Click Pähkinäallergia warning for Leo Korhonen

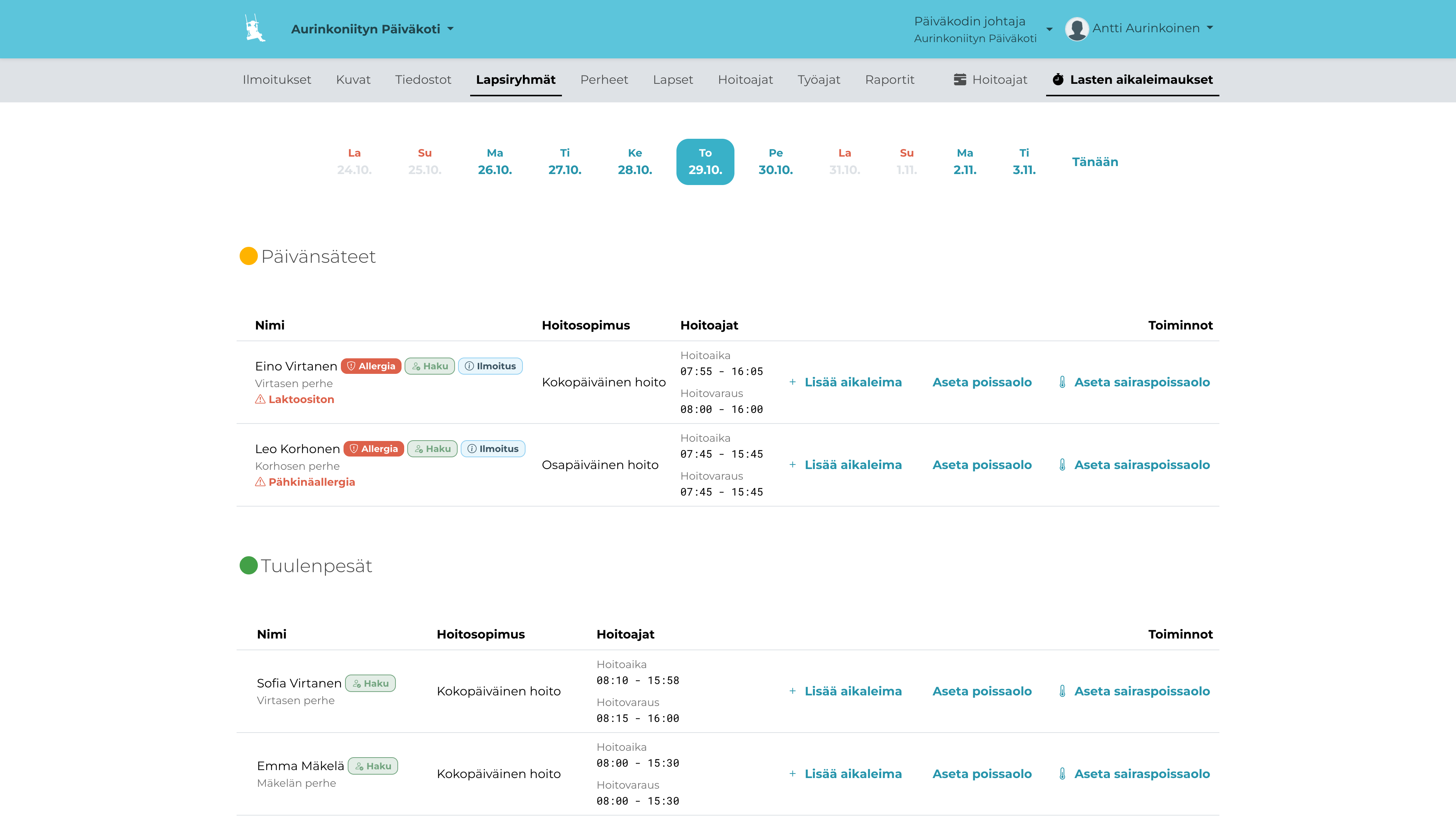305,482
